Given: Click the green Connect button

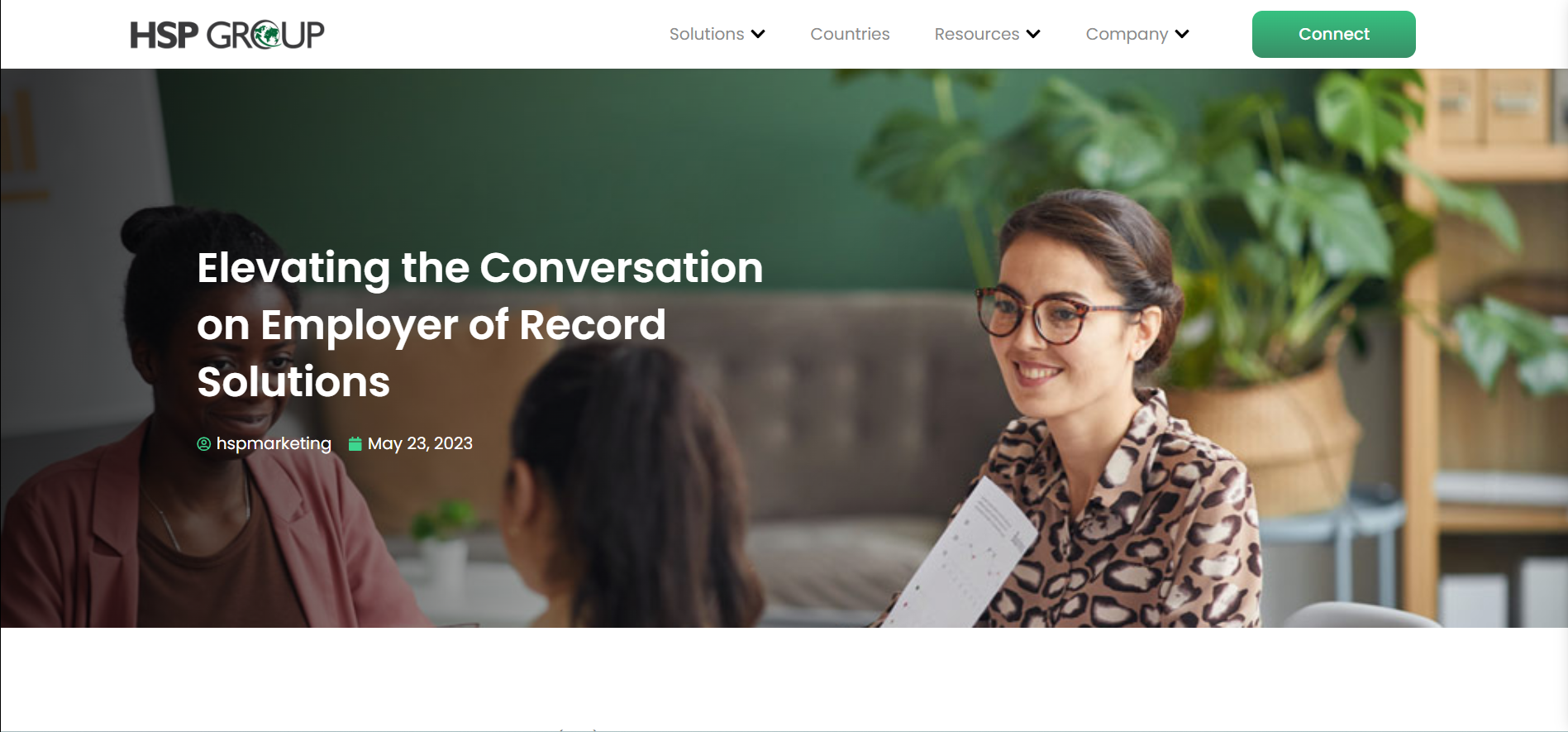Looking at the screenshot, I should 1333,34.
